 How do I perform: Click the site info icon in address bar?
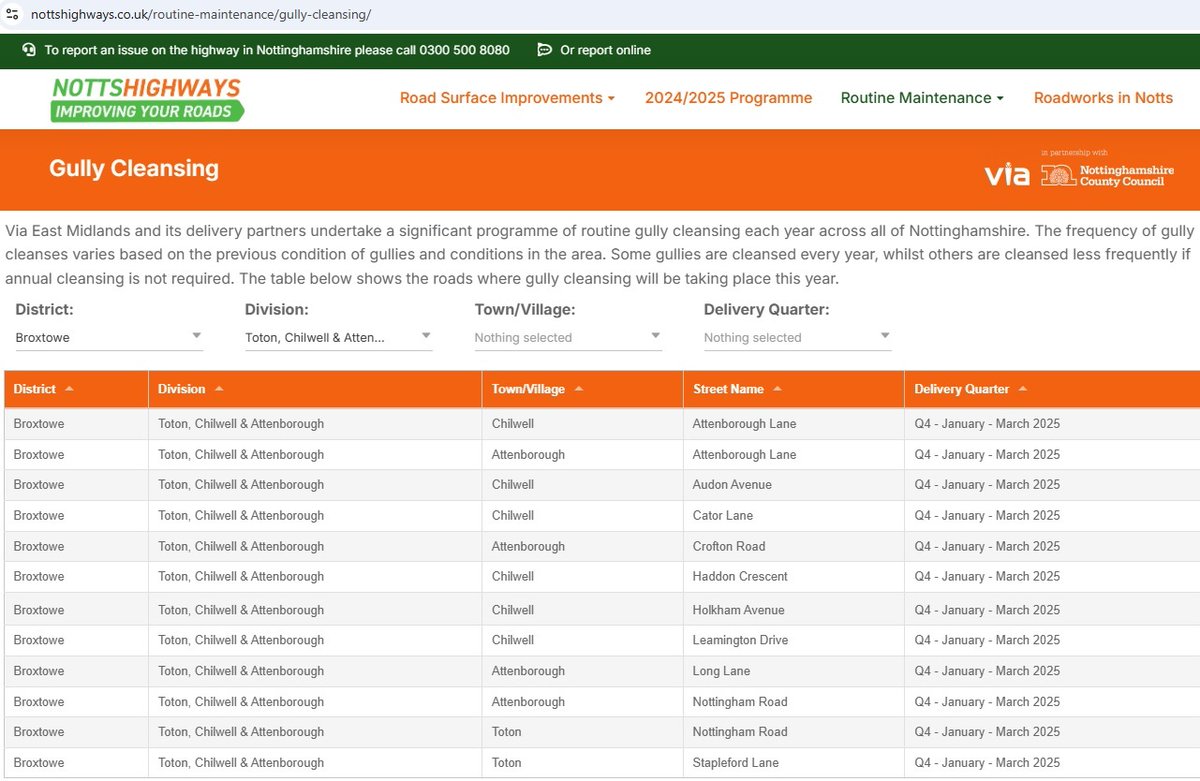12,15
